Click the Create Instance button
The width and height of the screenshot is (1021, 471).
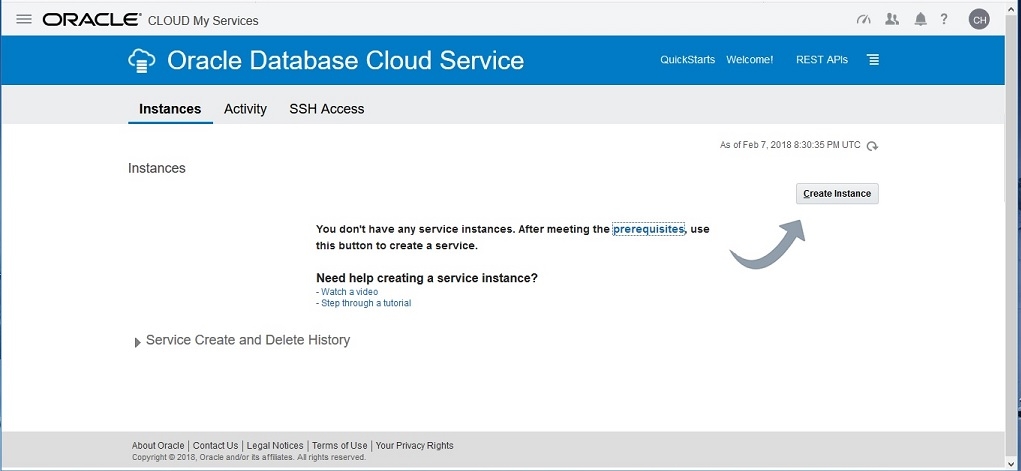point(837,193)
